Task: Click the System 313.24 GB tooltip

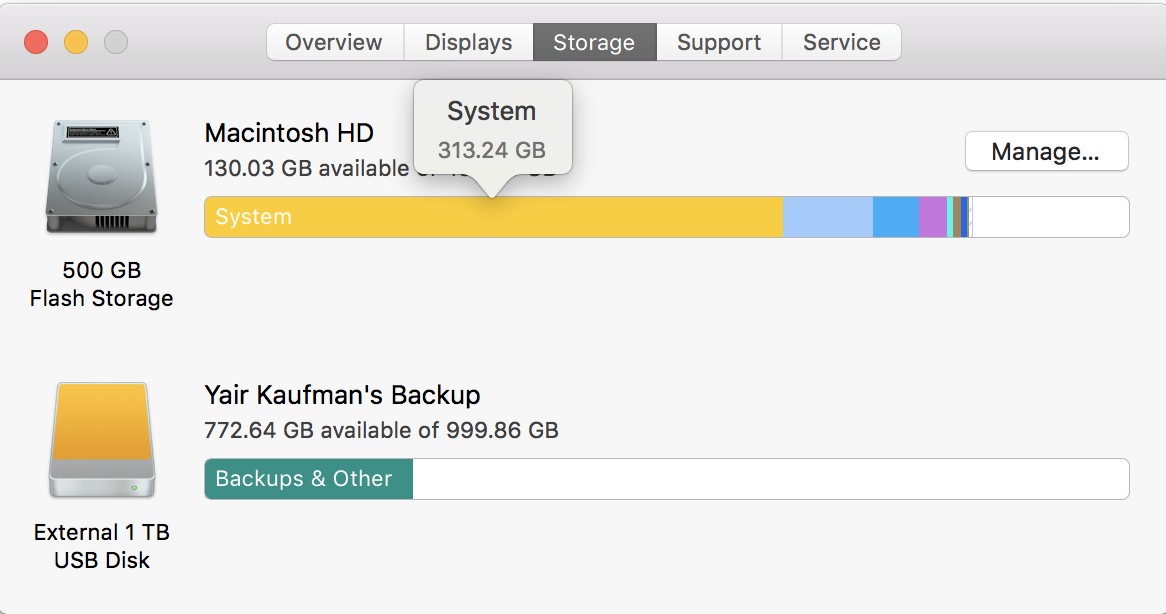Action: click(x=492, y=128)
